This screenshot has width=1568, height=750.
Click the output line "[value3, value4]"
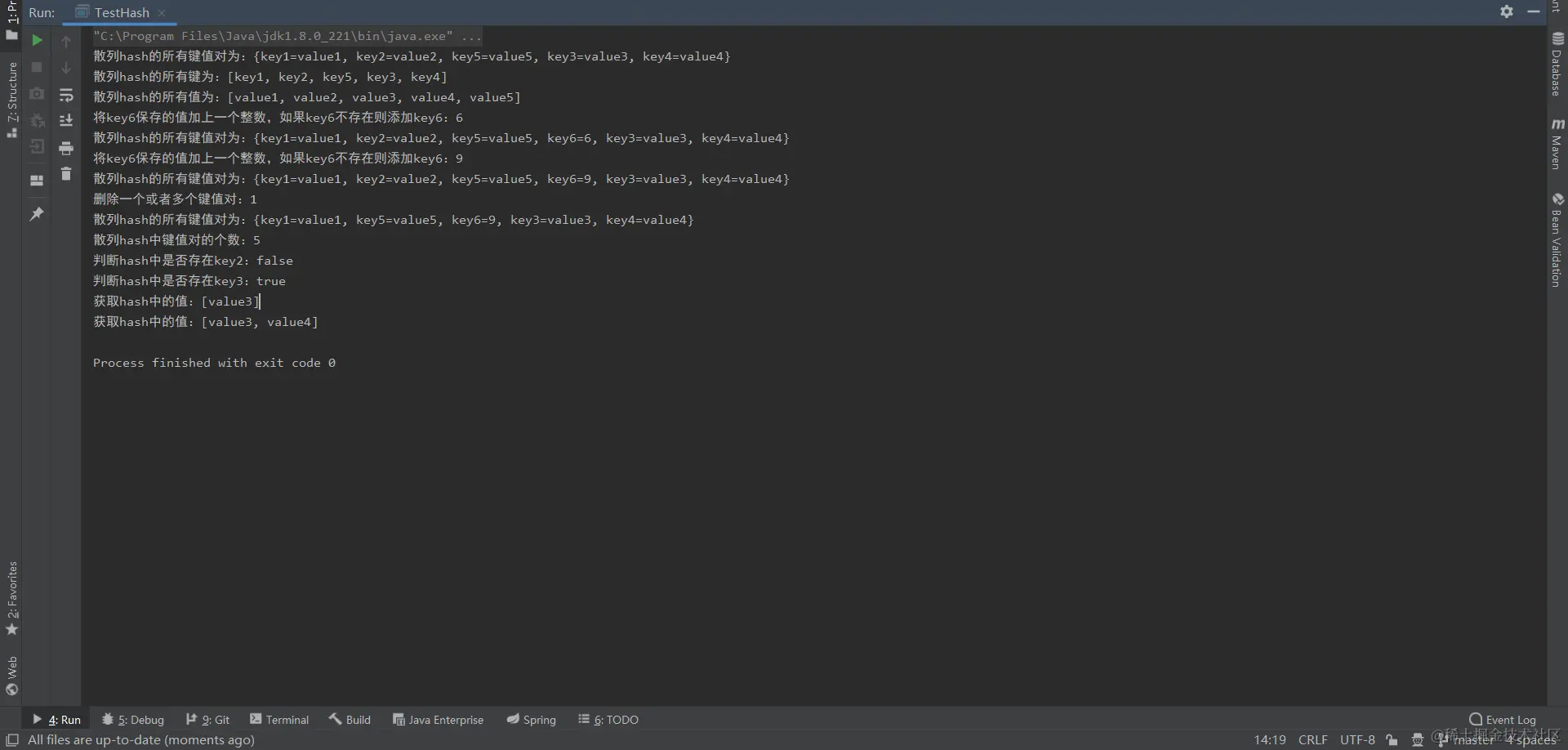pos(206,322)
